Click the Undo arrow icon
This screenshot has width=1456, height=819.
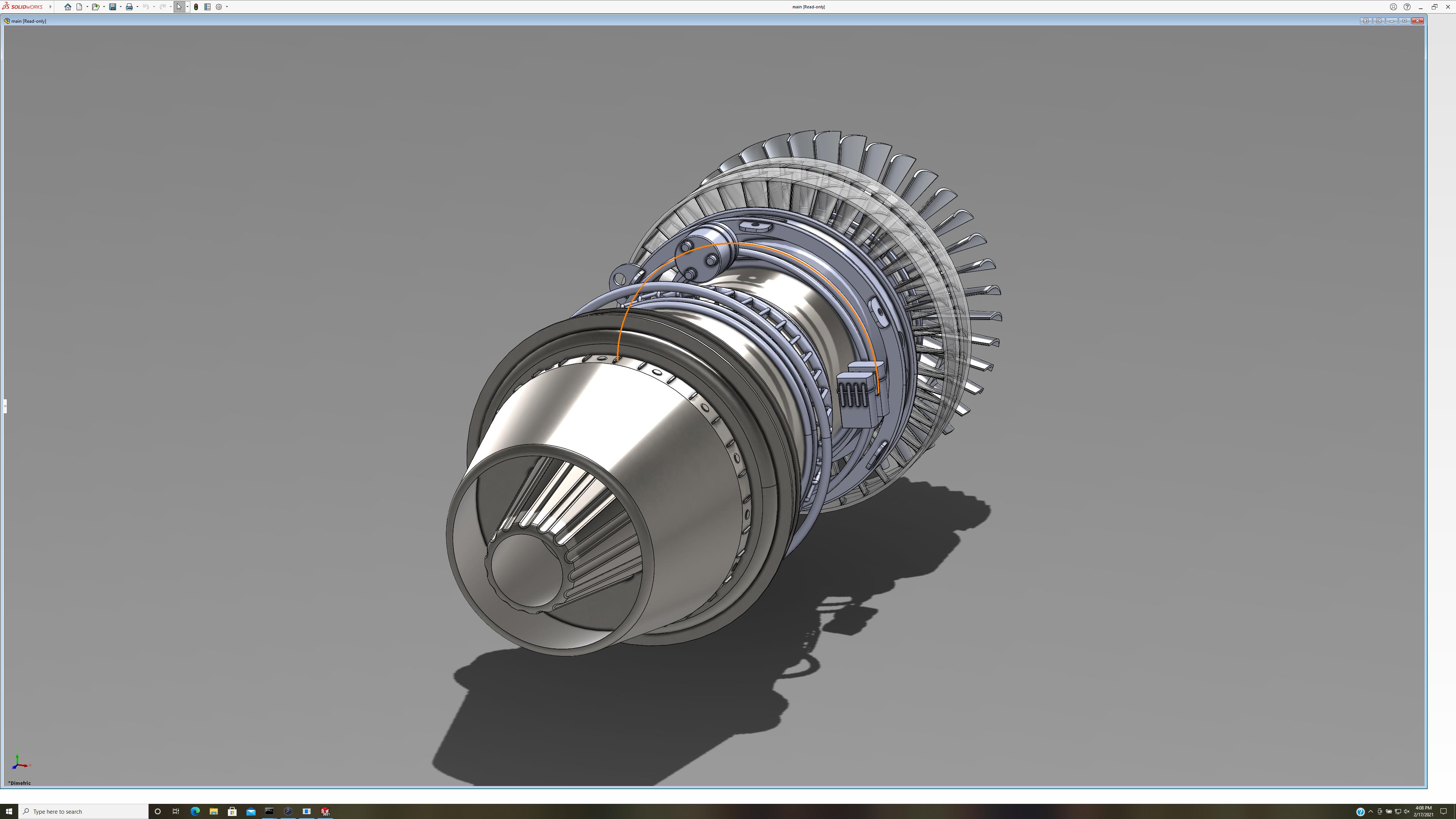[146, 7]
